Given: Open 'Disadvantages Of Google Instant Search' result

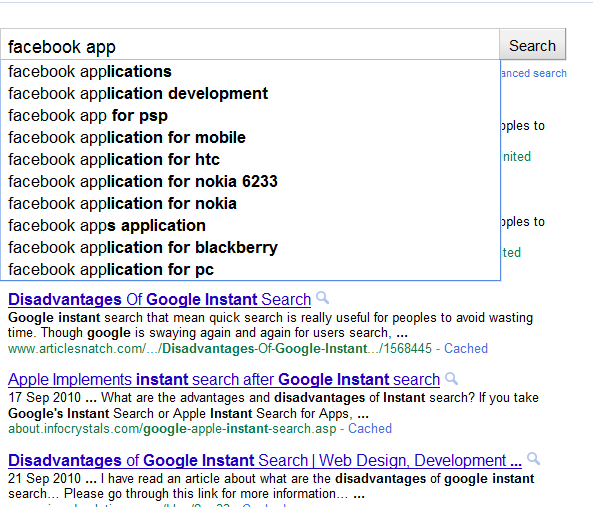Looking at the screenshot, I should tap(159, 299).
